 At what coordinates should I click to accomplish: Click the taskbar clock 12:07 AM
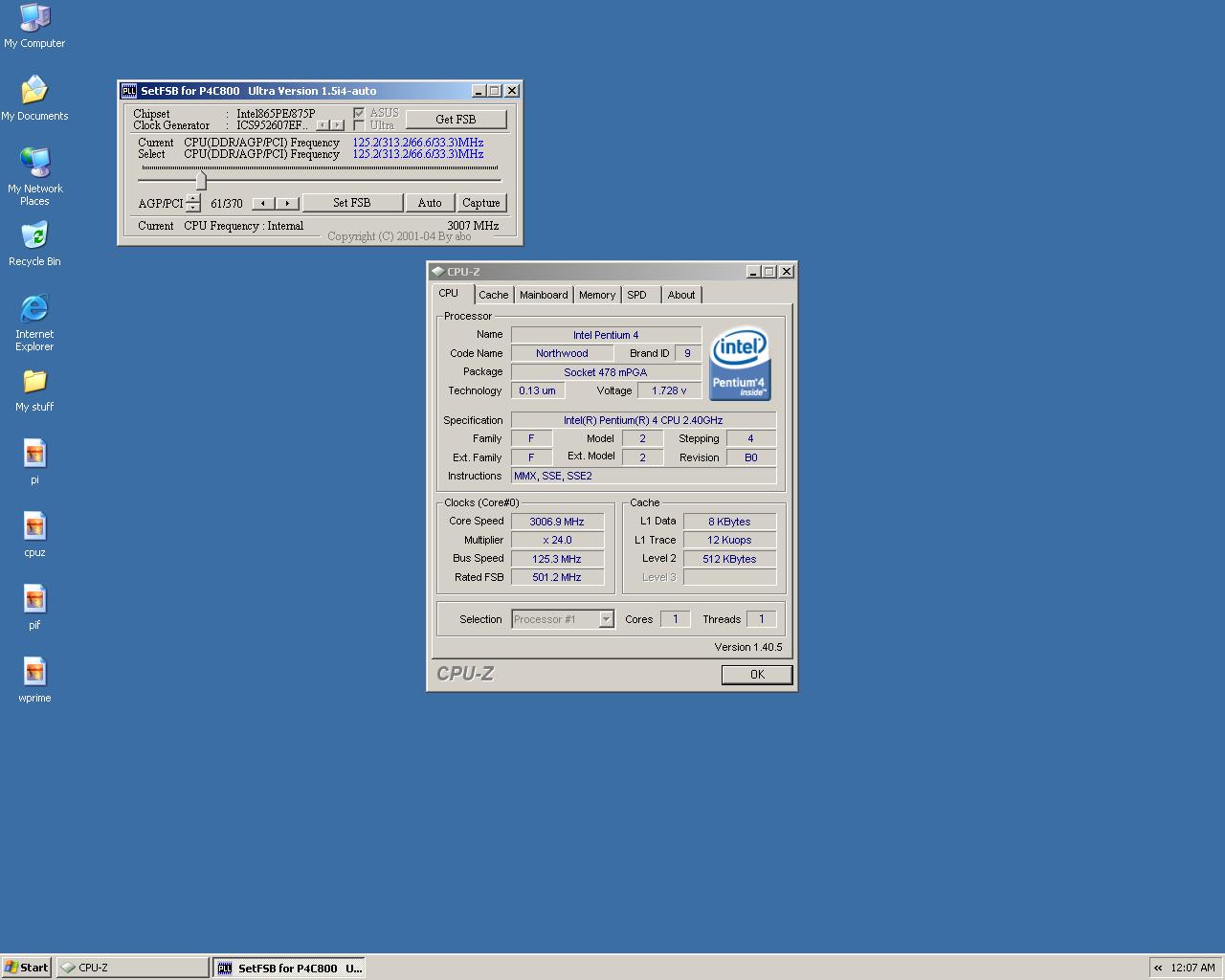pos(1192,968)
